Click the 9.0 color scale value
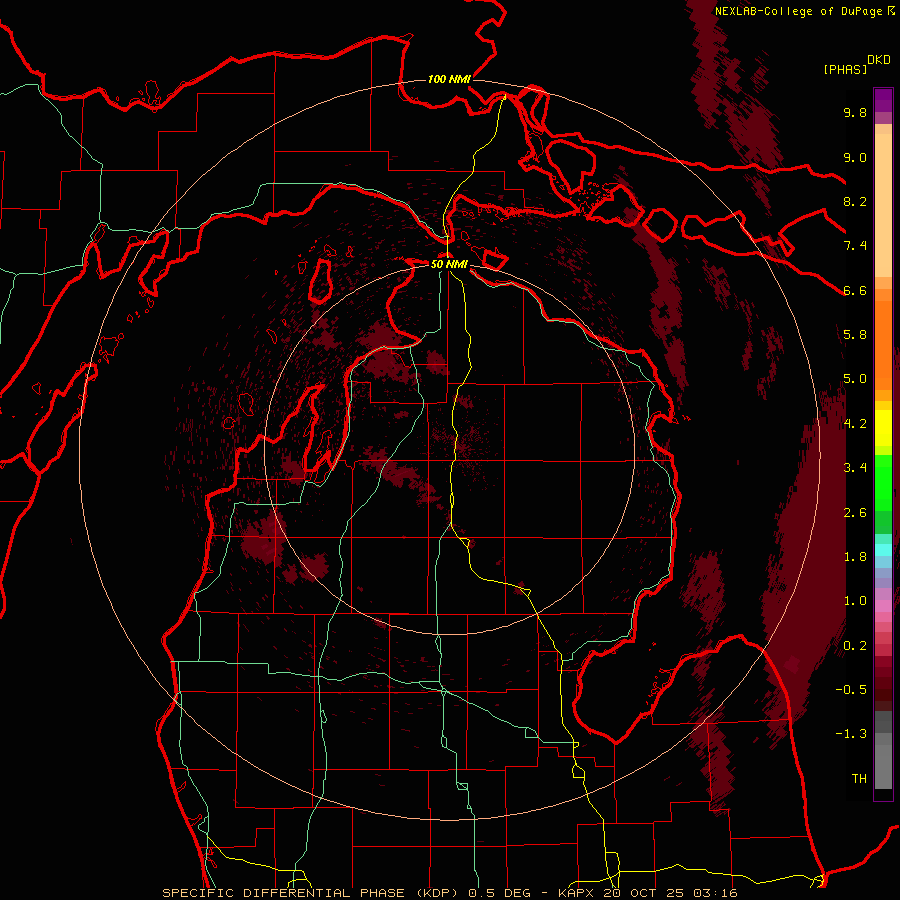This screenshot has height=900, width=900. point(855,157)
